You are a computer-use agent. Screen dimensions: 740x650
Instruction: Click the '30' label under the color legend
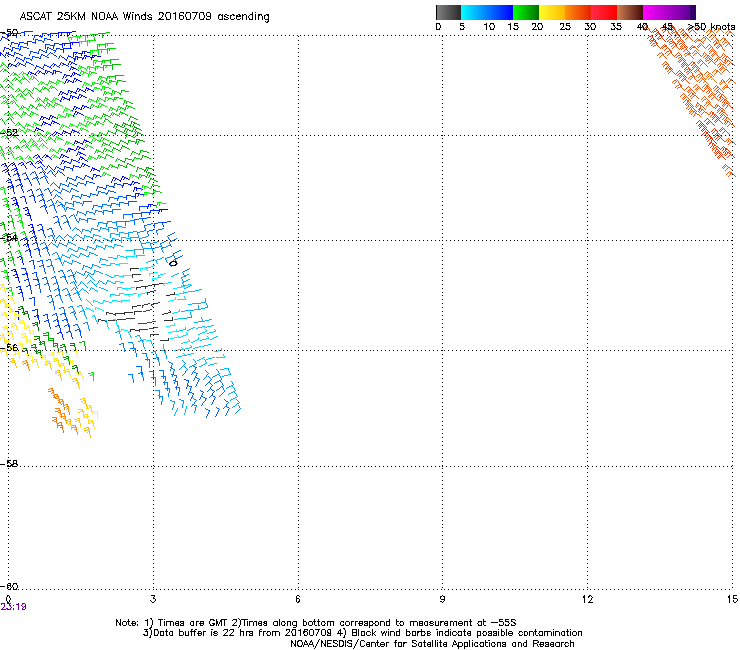(x=590, y=27)
